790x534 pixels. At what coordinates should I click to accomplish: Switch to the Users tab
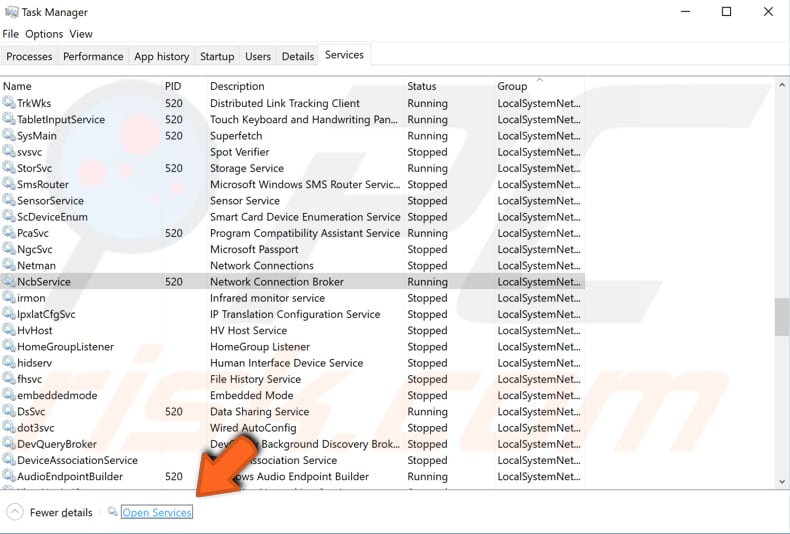click(258, 56)
